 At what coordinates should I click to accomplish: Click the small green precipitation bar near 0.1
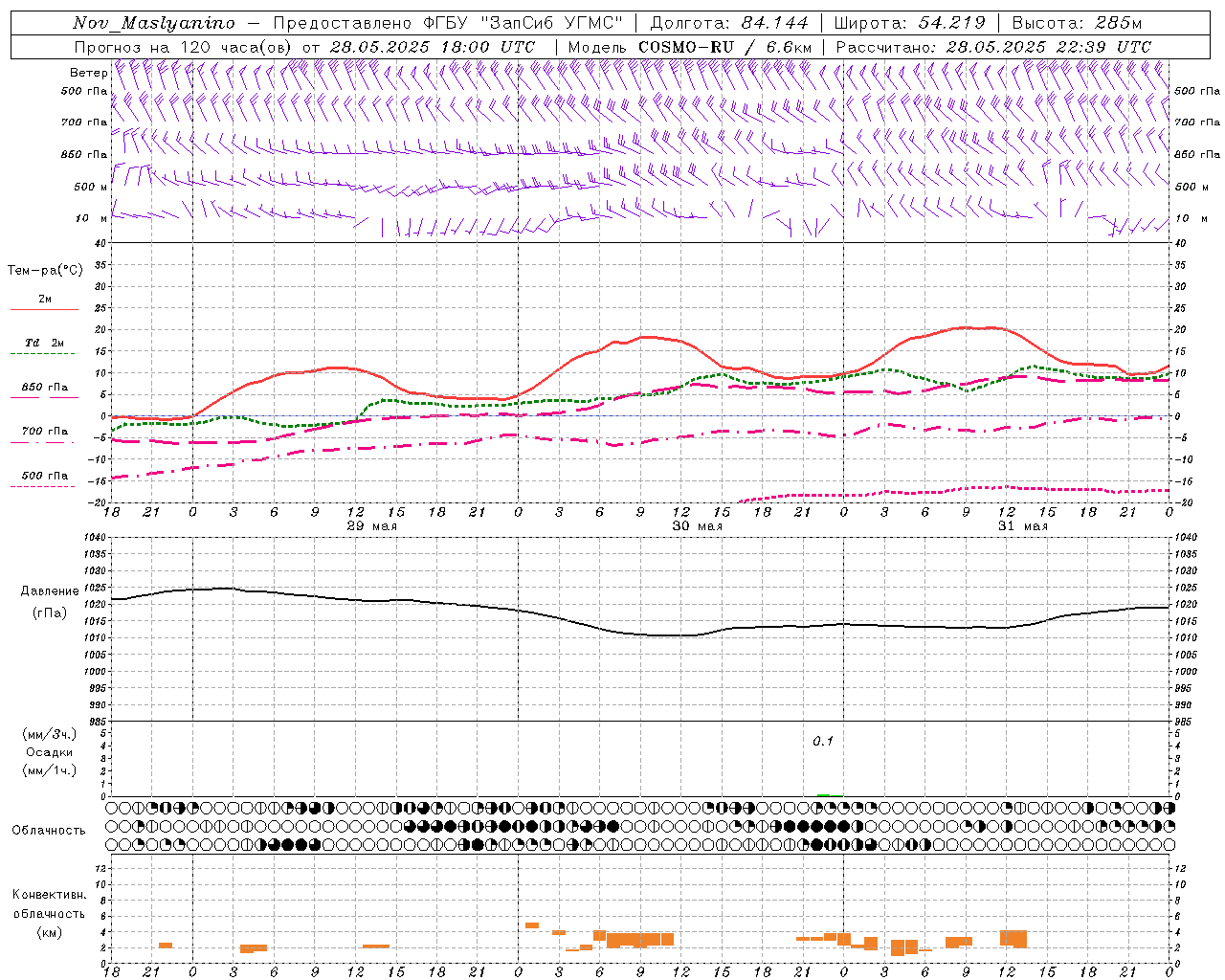click(x=823, y=795)
